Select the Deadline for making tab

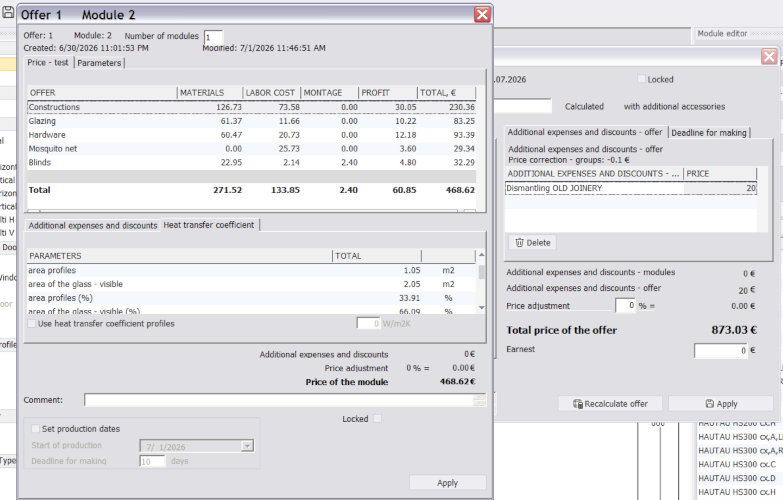click(x=709, y=133)
